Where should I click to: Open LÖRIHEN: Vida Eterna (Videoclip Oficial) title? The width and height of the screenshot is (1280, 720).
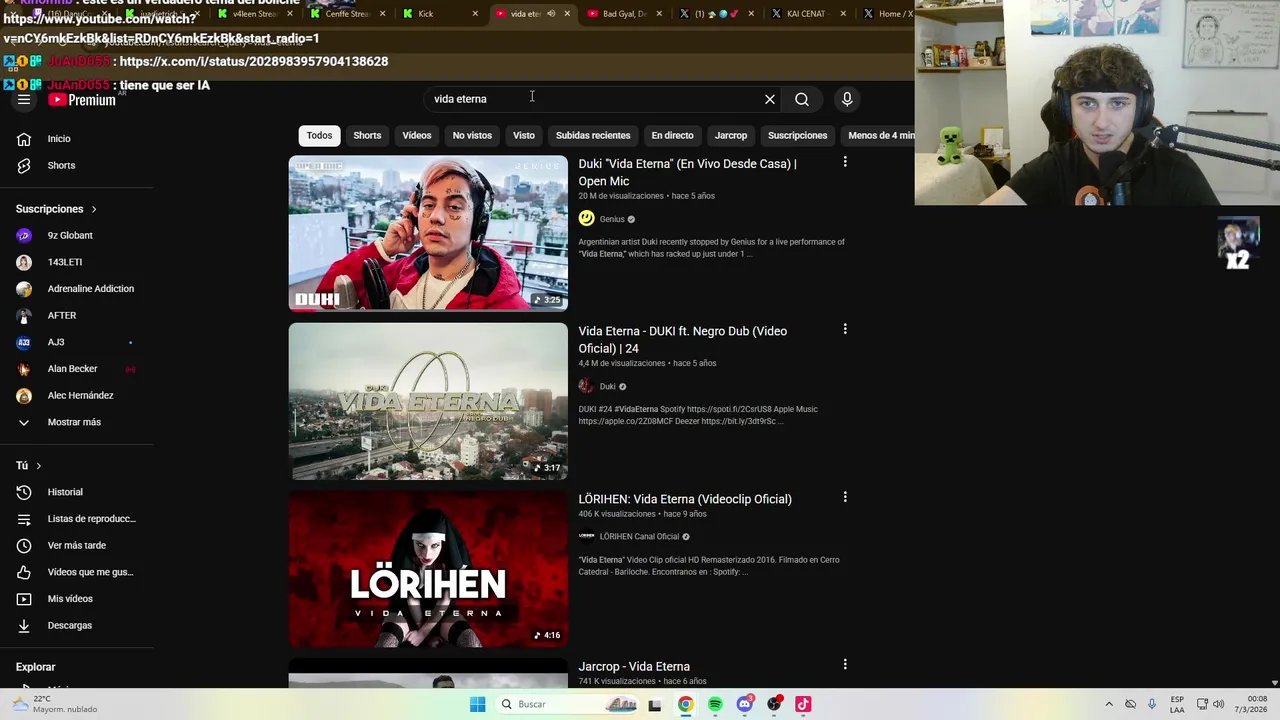[685, 499]
